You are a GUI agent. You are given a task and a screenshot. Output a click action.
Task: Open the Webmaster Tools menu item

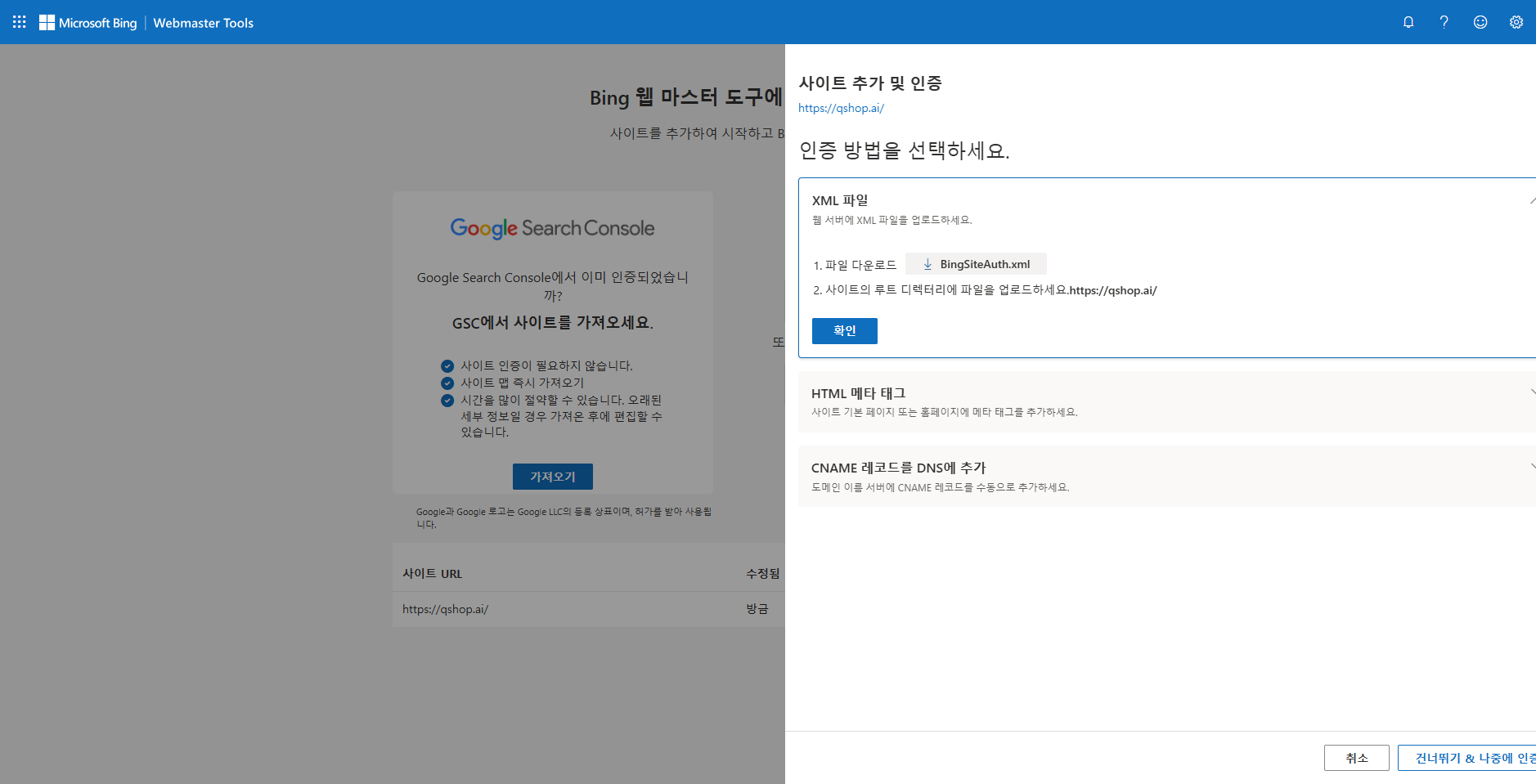coord(202,23)
